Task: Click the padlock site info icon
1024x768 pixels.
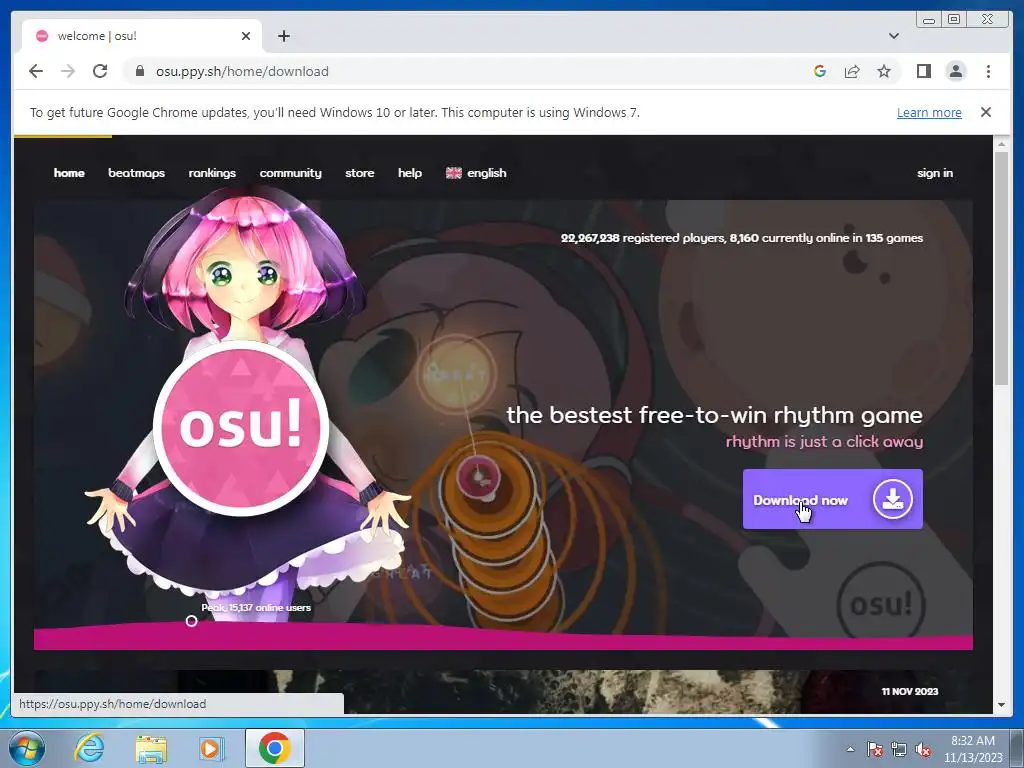Action: click(140, 71)
